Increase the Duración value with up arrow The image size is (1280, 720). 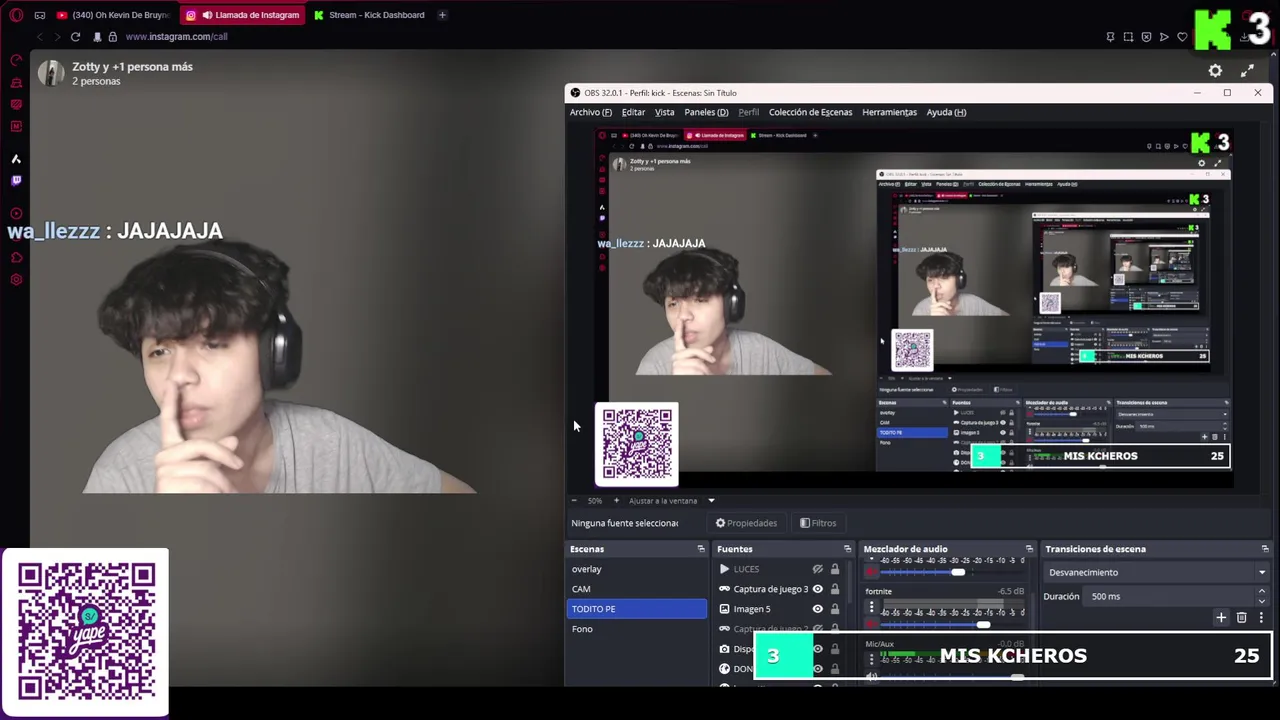click(1261, 592)
